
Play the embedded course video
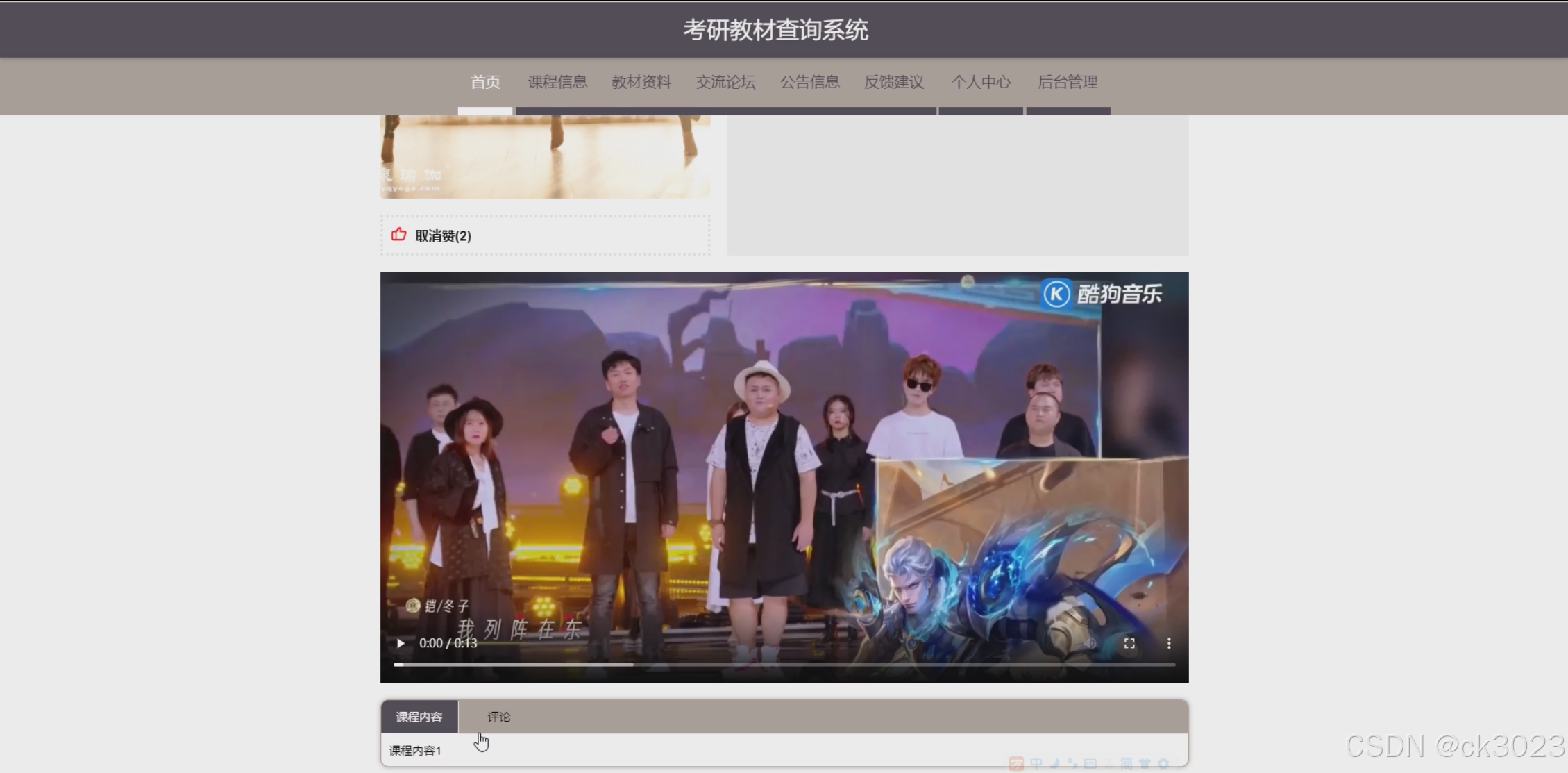tap(401, 643)
